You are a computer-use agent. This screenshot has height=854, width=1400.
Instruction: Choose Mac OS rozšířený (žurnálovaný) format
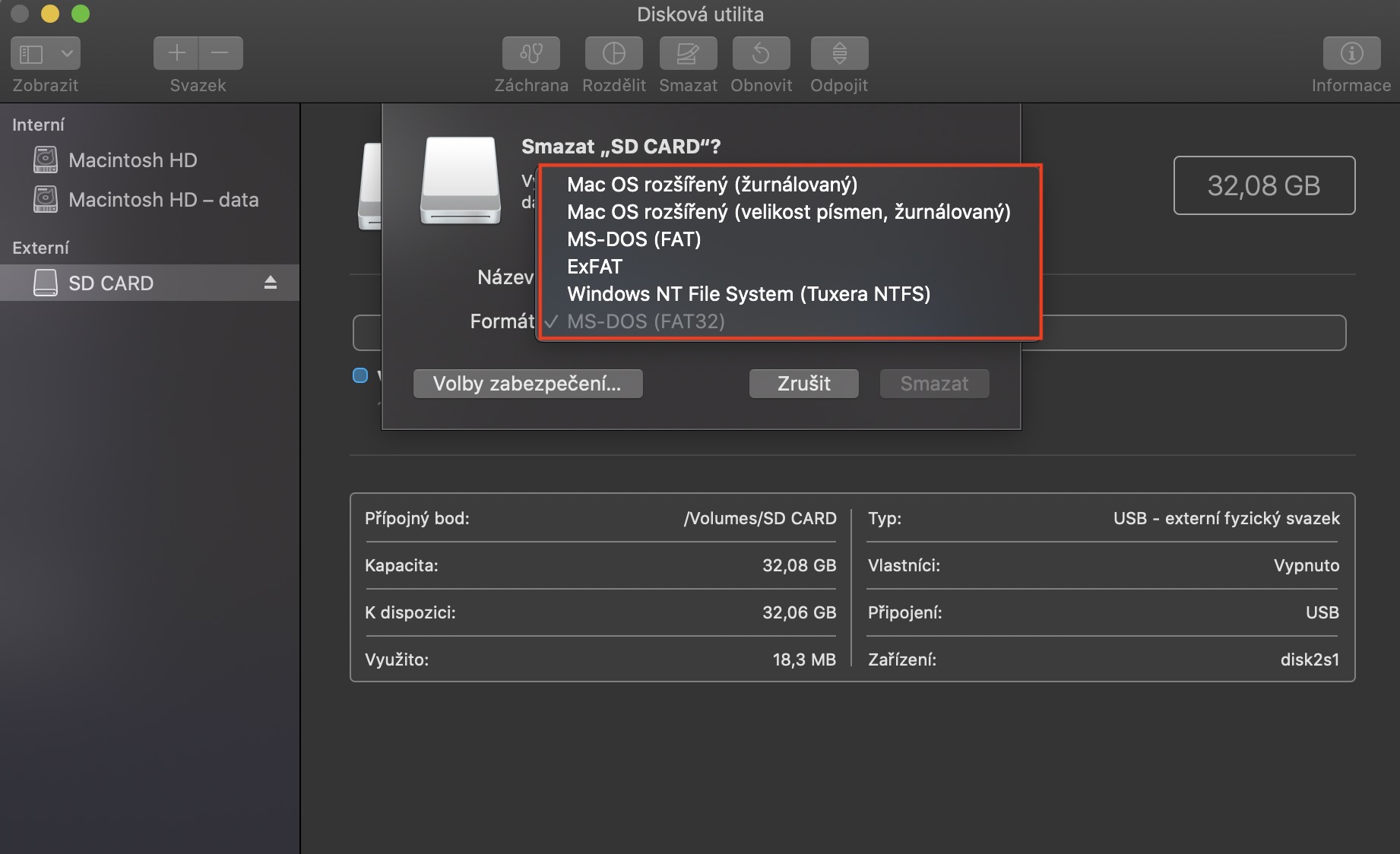point(789,185)
